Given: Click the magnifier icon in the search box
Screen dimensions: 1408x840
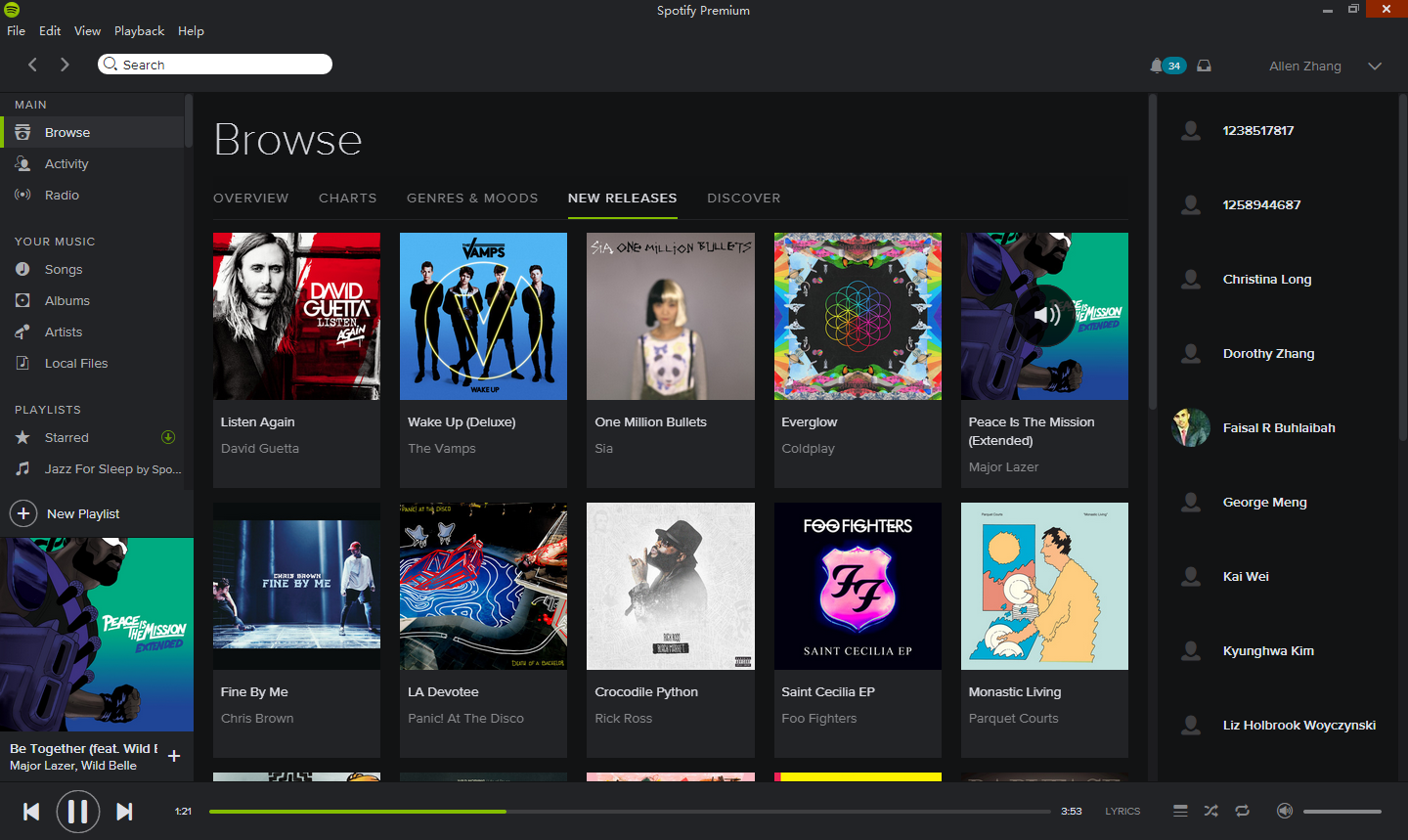Looking at the screenshot, I should (x=110, y=65).
